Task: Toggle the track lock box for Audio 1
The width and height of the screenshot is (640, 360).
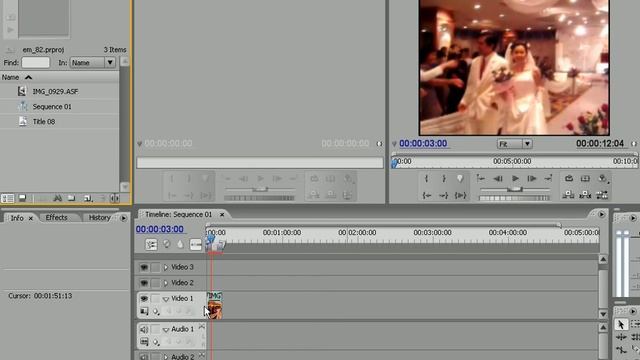Action: click(x=156, y=329)
